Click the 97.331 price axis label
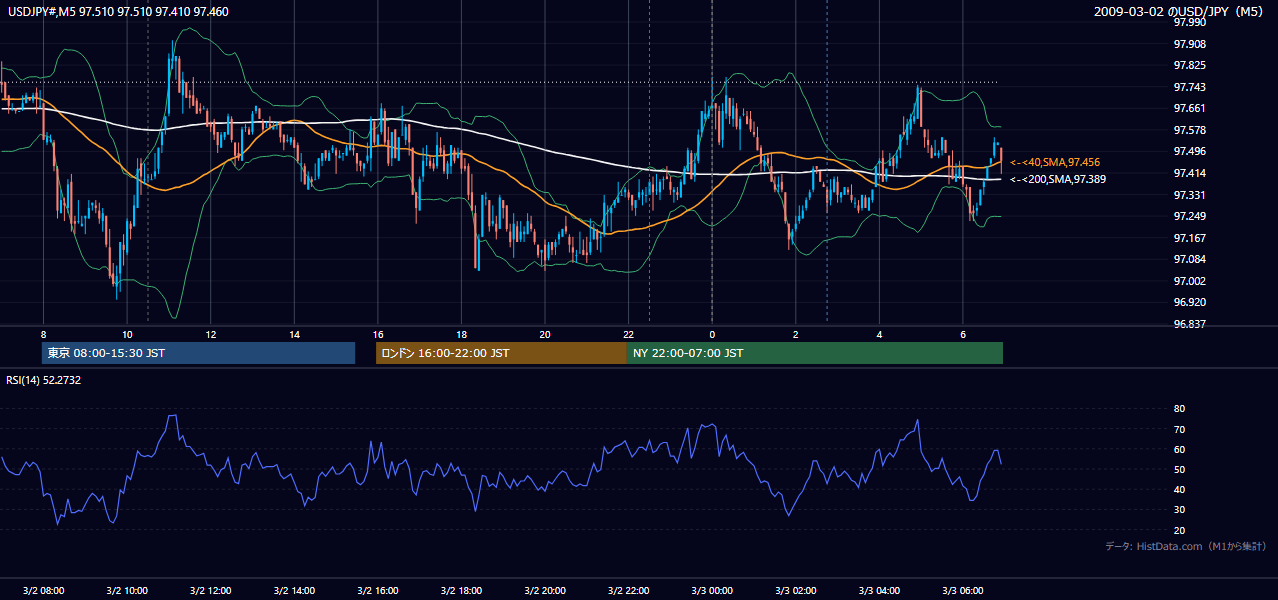The image size is (1278, 600). pos(1190,195)
